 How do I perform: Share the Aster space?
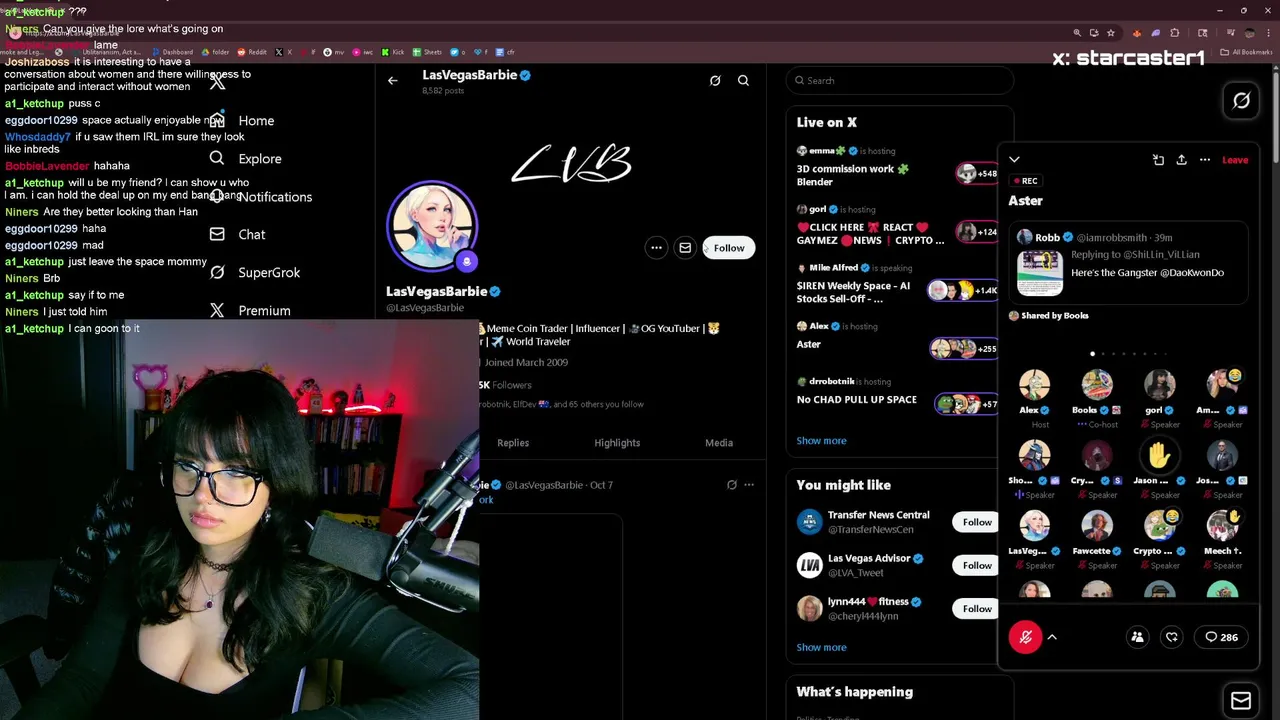tap(1181, 160)
